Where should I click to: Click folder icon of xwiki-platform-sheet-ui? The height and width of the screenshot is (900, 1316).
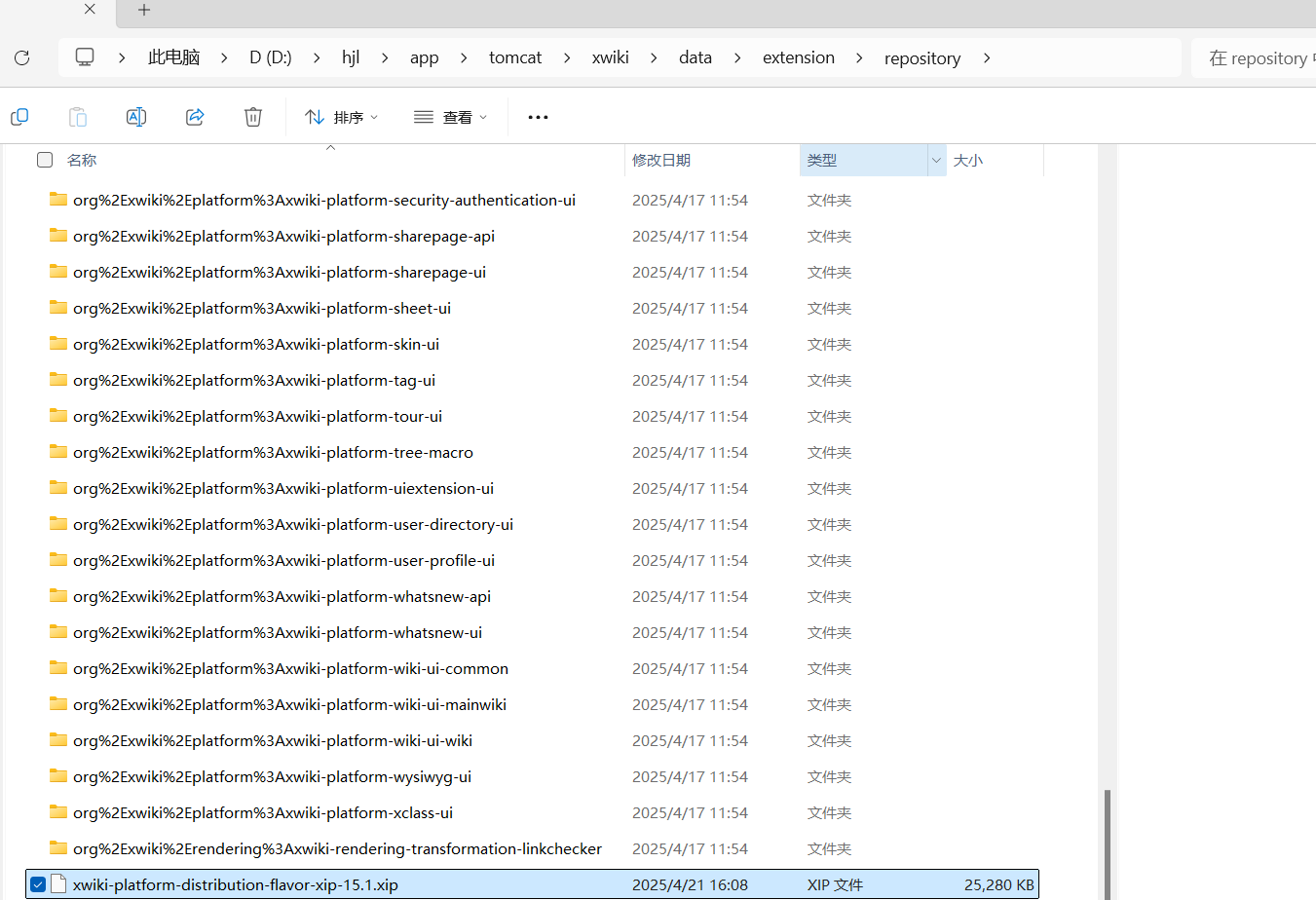(x=58, y=308)
